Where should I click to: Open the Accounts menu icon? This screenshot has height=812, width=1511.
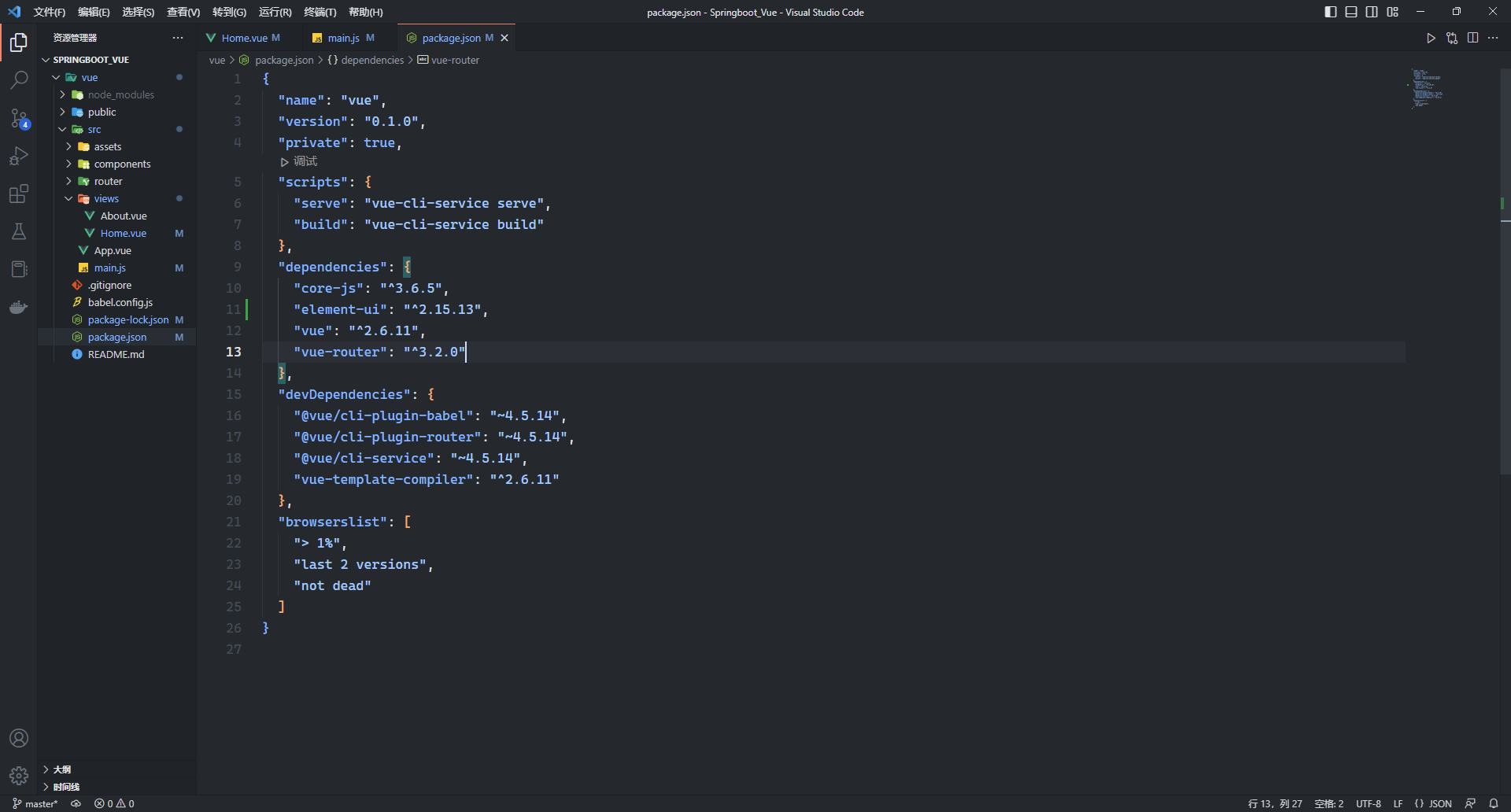pyautogui.click(x=19, y=738)
